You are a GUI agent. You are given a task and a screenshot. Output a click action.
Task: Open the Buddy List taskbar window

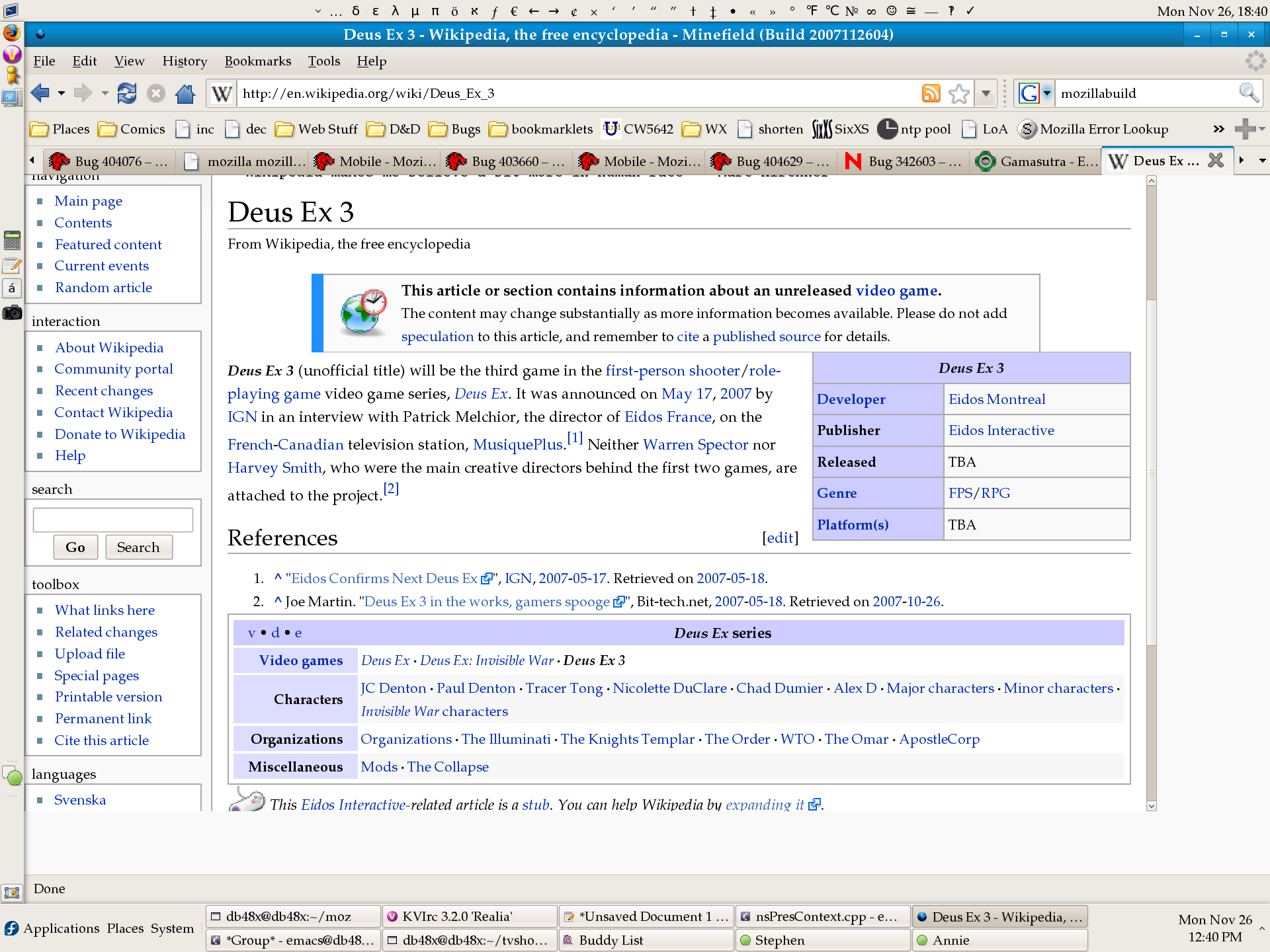tap(646, 940)
